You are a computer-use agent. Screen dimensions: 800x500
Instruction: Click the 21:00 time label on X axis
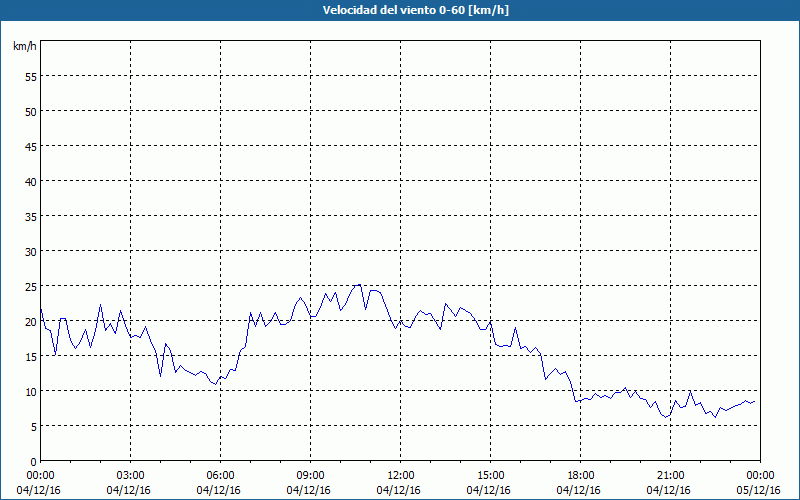670,476
